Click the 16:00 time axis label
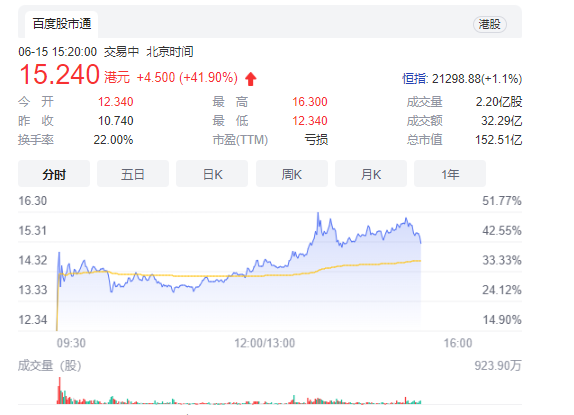Screen dimensions: 574x415 pyautogui.click(x=458, y=343)
